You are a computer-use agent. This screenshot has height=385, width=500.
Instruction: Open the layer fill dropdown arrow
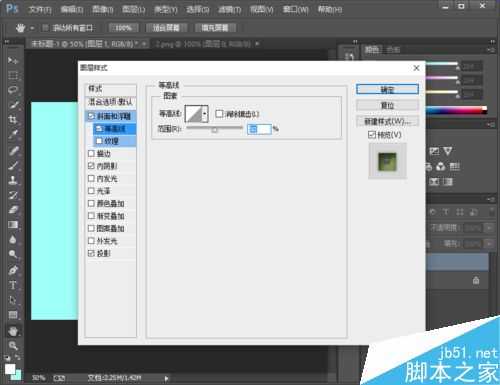click(489, 244)
